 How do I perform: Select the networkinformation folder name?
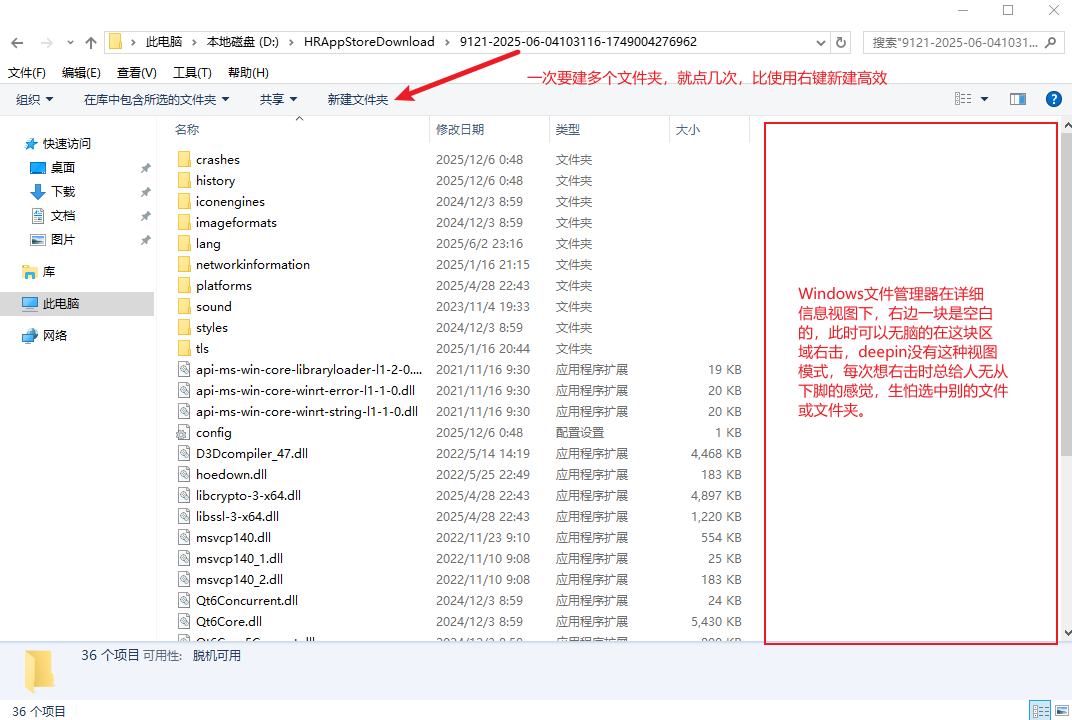click(x=253, y=265)
